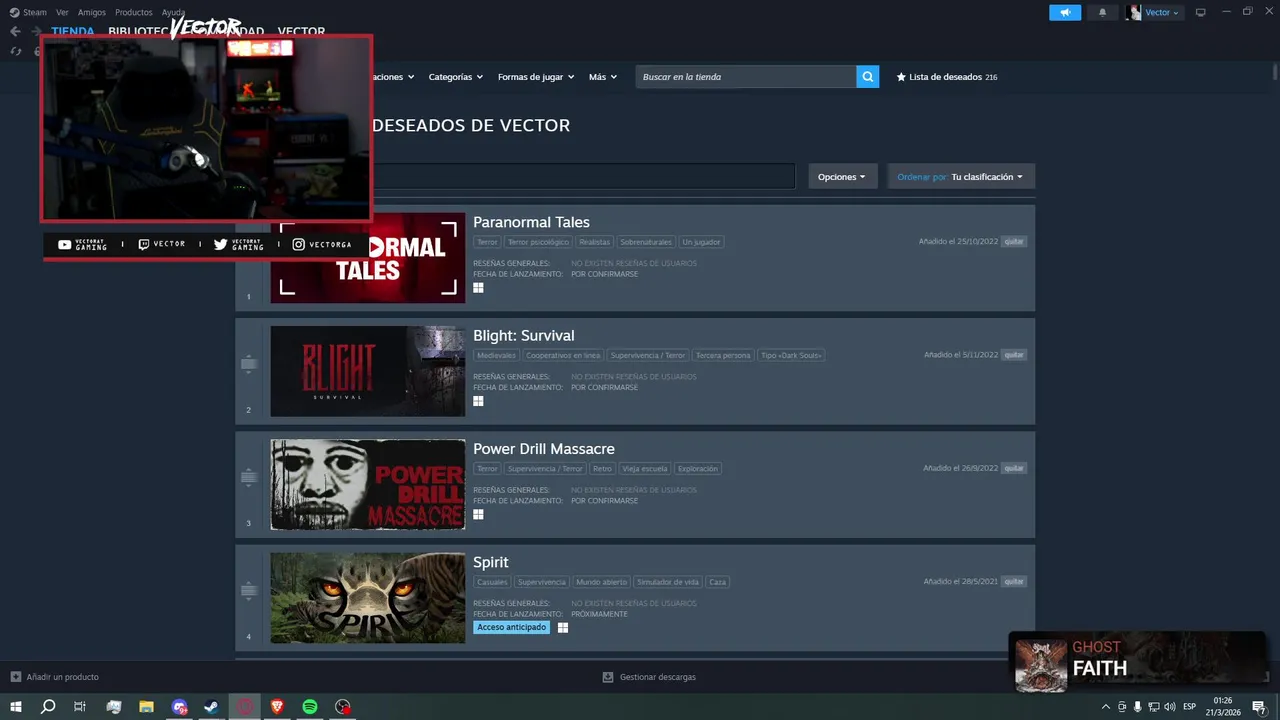Open Windows taskbar search

pyautogui.click(x=47, y=707)
